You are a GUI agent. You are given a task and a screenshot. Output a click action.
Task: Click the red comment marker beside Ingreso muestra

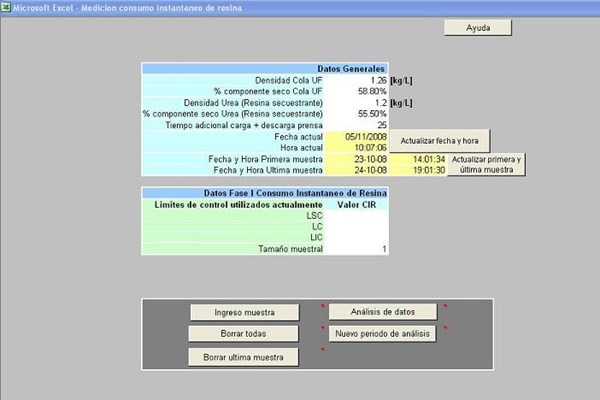tap(322, 306)
